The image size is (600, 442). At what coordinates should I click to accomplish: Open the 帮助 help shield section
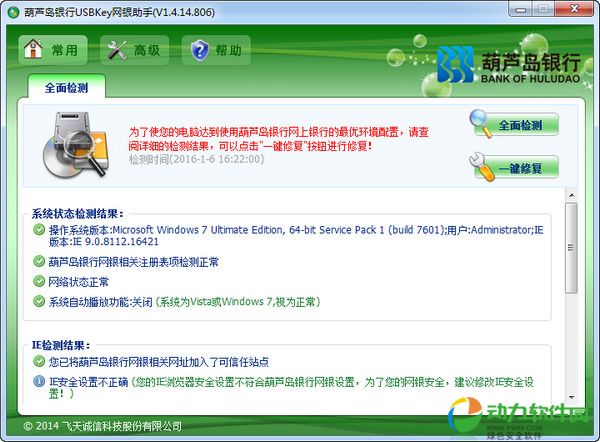[x=216, y=50]
